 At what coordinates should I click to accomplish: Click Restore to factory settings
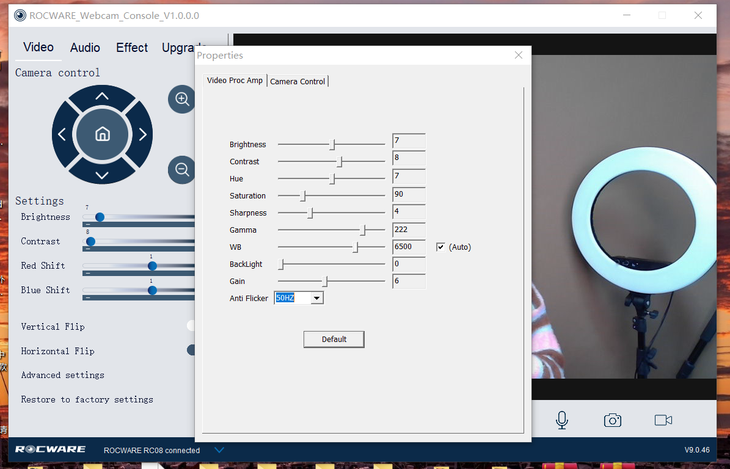87,399
